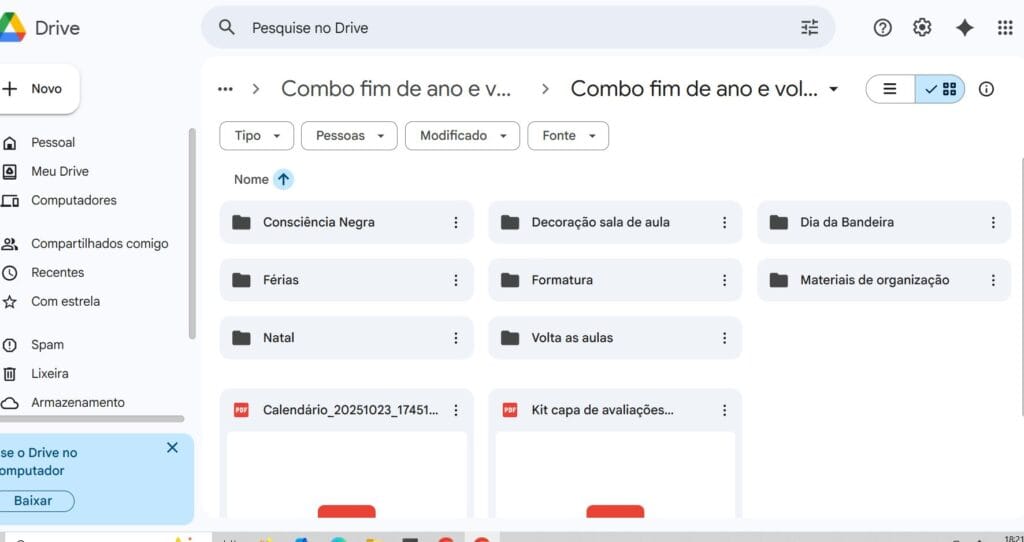Show the details info panel
Image resolution: width=1024 pixels, height=542 pixels.
coord(986,89)
